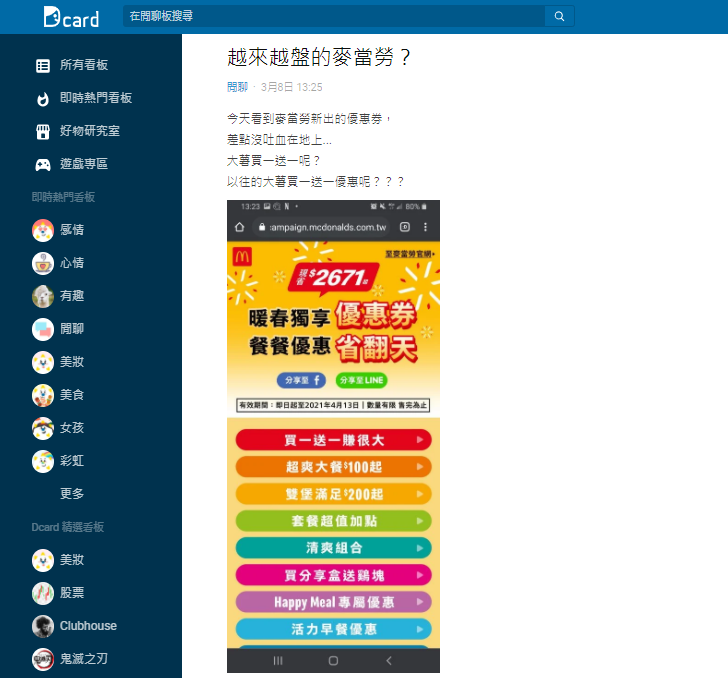Viewport: 728px width, 678px height.
Task: Expand 活力早餐優惠 blue bar
Action: click(x=333, y=629)
